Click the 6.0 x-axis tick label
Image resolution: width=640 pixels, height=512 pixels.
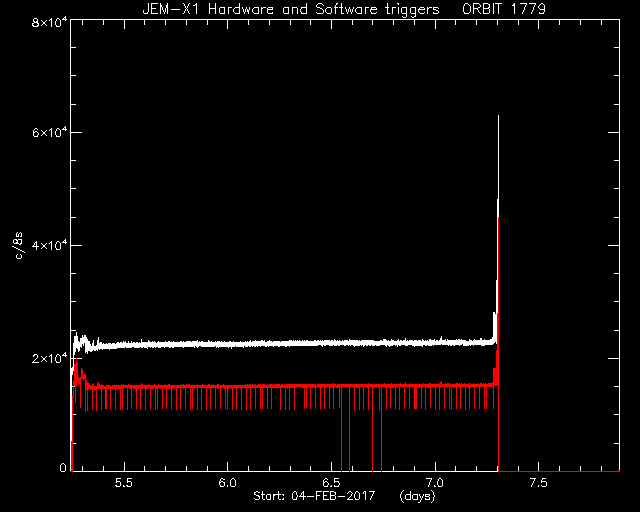click(227, 483)
